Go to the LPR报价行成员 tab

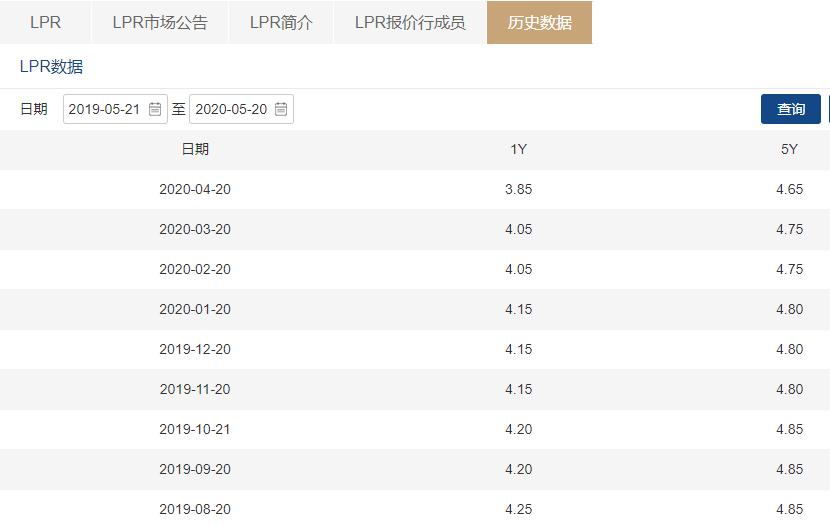click(410, 22)
